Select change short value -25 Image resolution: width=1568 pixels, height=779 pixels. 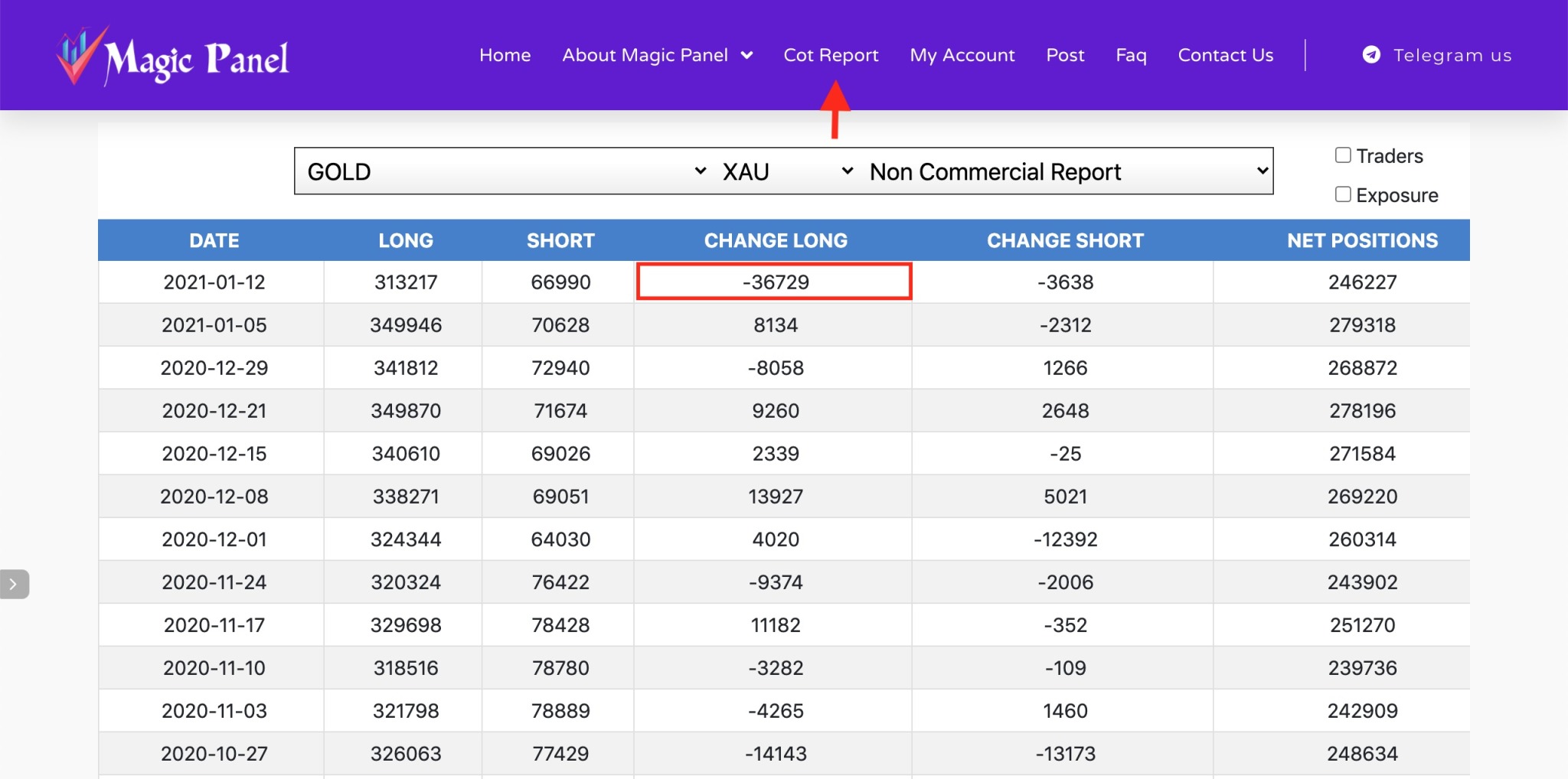click(x=1065, y=454)
